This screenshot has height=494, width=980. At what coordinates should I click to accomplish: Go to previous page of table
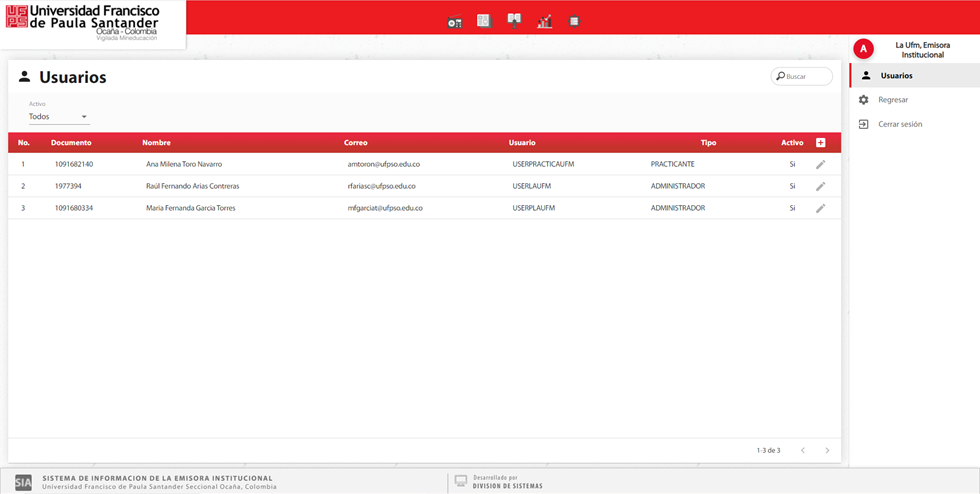pyautogui.click(x=802, y=451)
